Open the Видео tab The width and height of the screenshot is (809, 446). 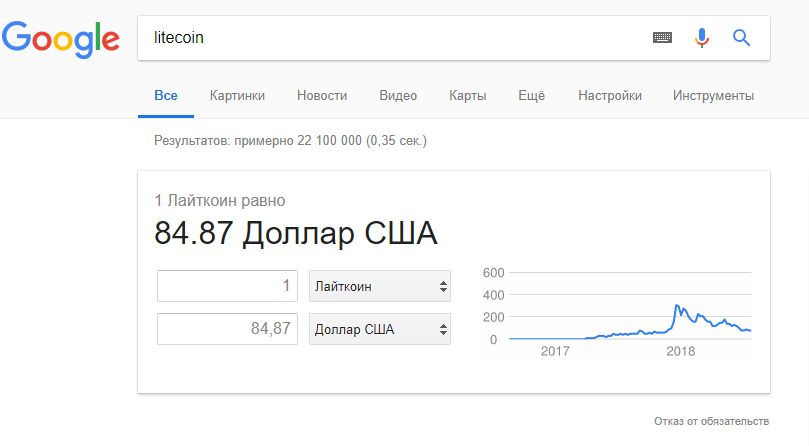coord(398,96)
